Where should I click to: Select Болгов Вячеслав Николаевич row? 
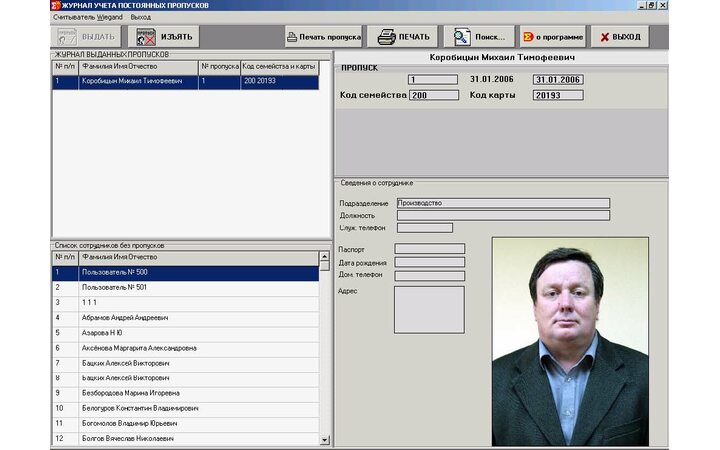pos(185,439)
